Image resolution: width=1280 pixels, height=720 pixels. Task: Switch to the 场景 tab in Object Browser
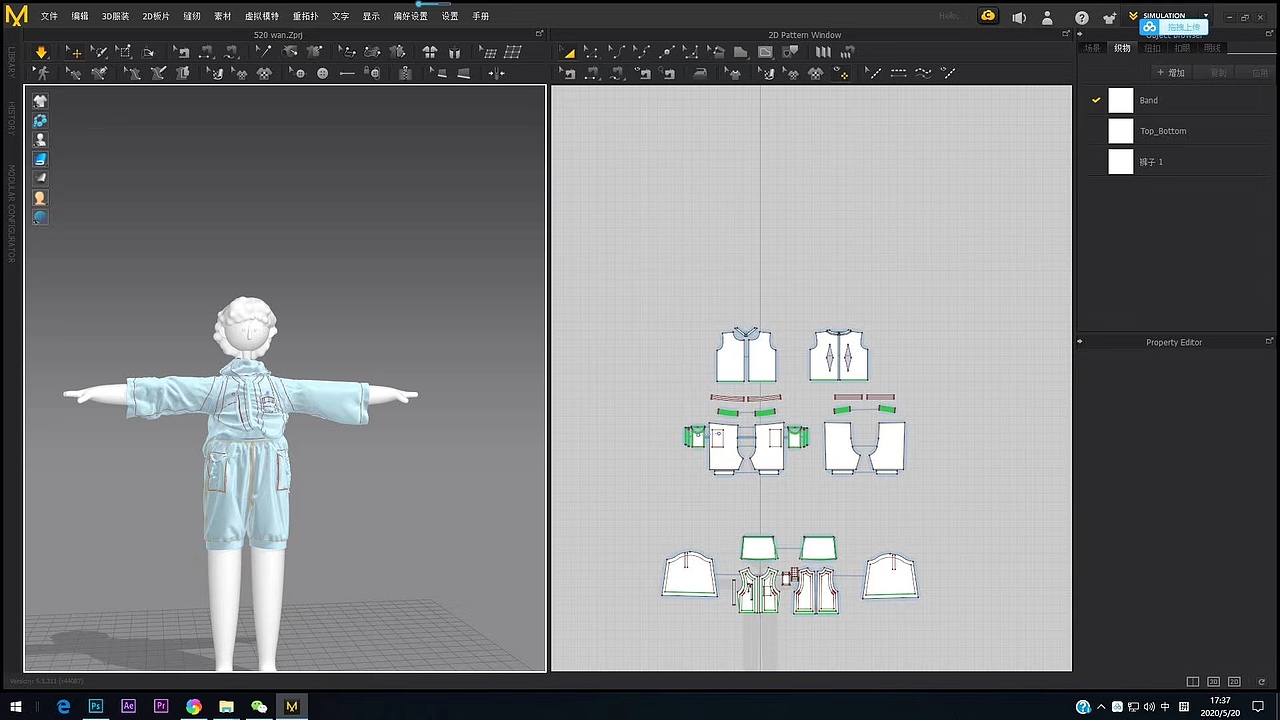pos(1092,48)
